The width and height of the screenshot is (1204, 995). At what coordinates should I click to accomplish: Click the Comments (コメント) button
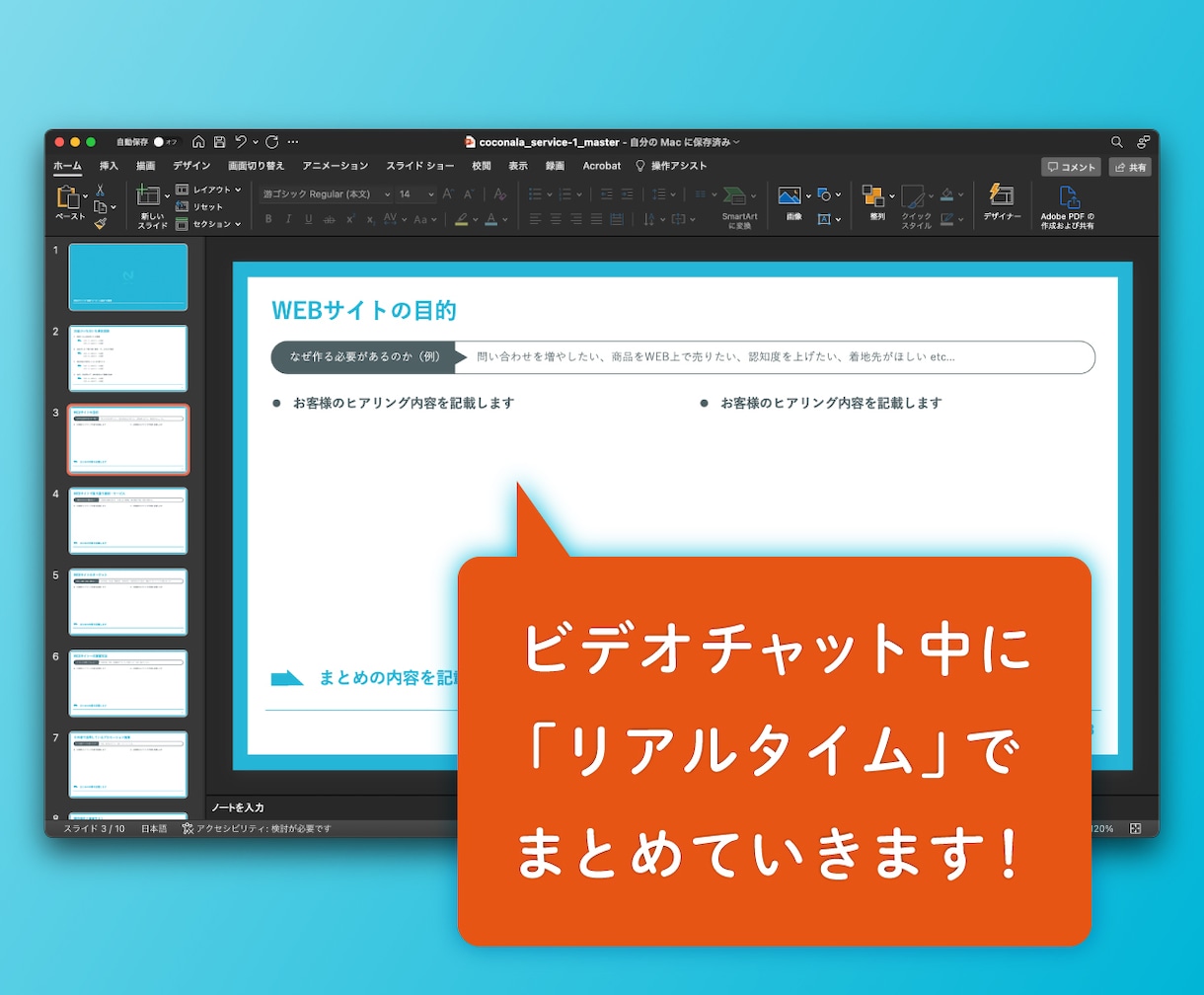click(x=1072, y=167)
